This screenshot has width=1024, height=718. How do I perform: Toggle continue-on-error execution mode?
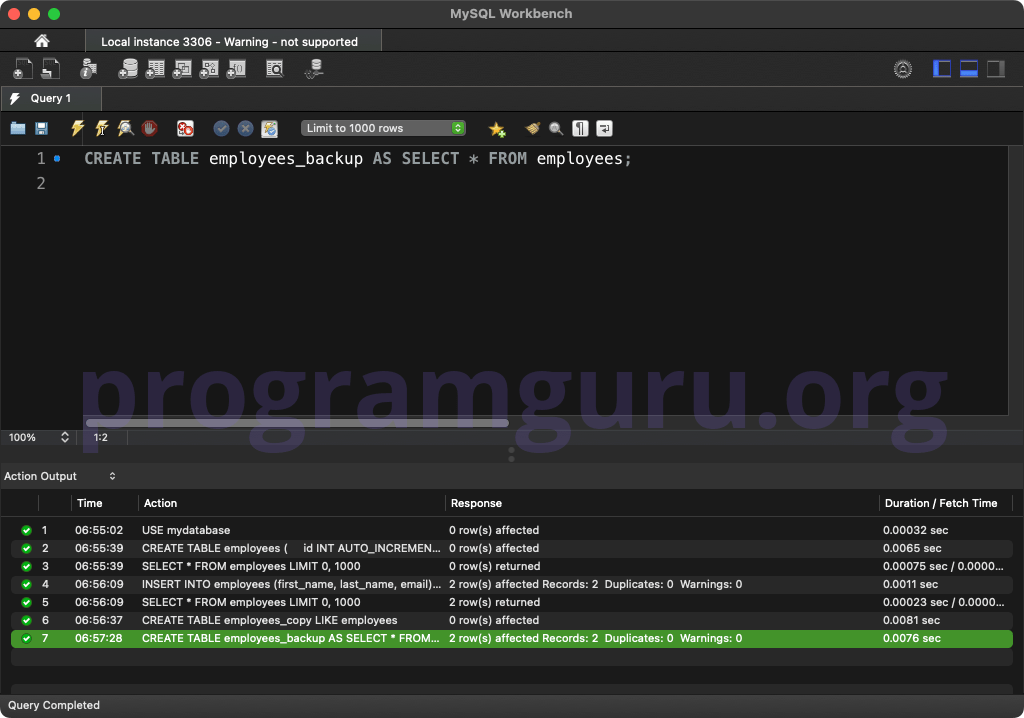click(185, 128)
